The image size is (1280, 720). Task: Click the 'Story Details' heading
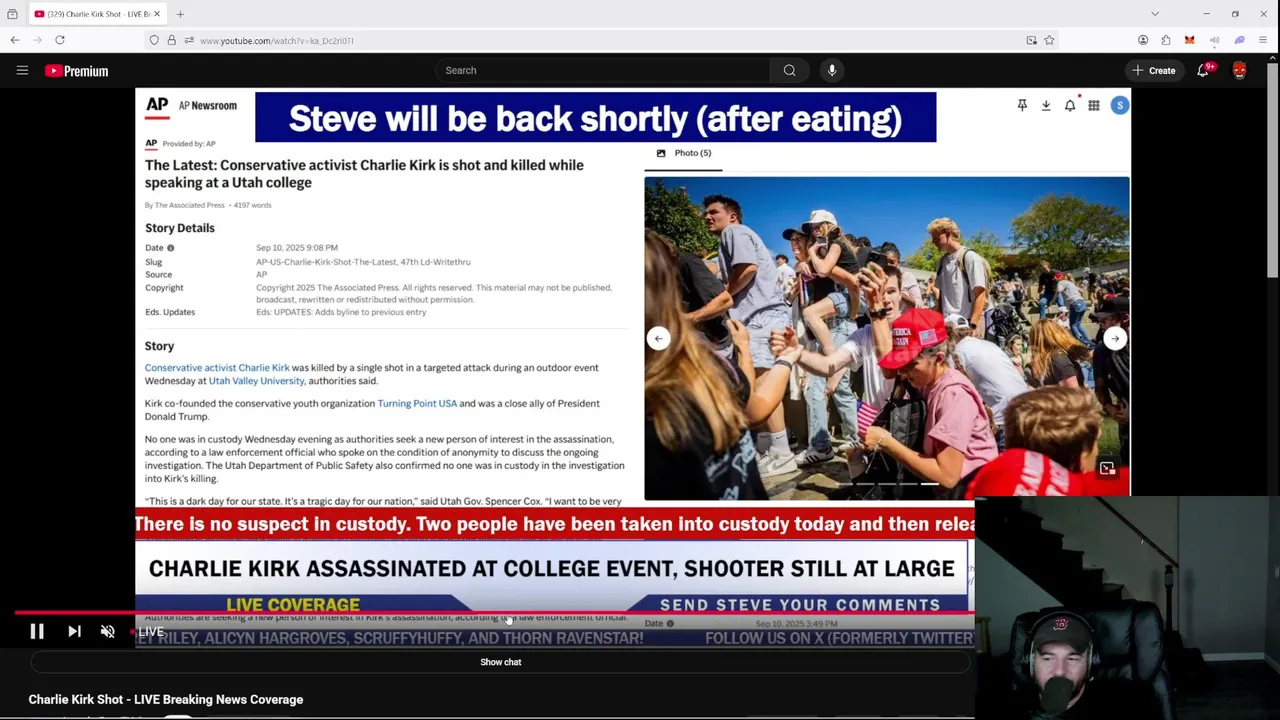(180, 228)
